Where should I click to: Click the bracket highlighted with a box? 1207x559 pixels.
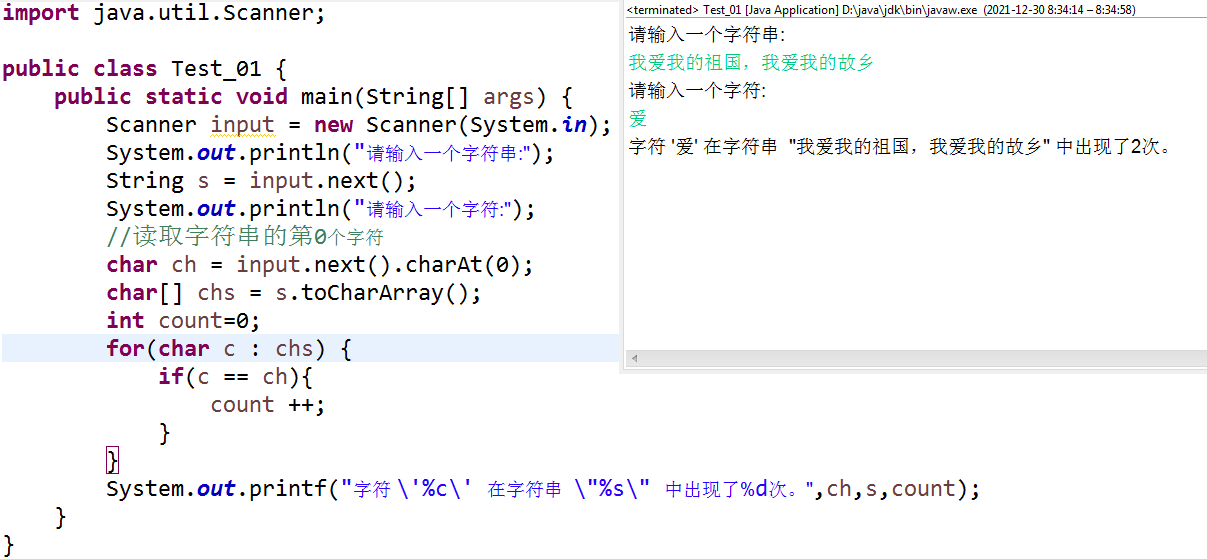[x=112, y=461]
